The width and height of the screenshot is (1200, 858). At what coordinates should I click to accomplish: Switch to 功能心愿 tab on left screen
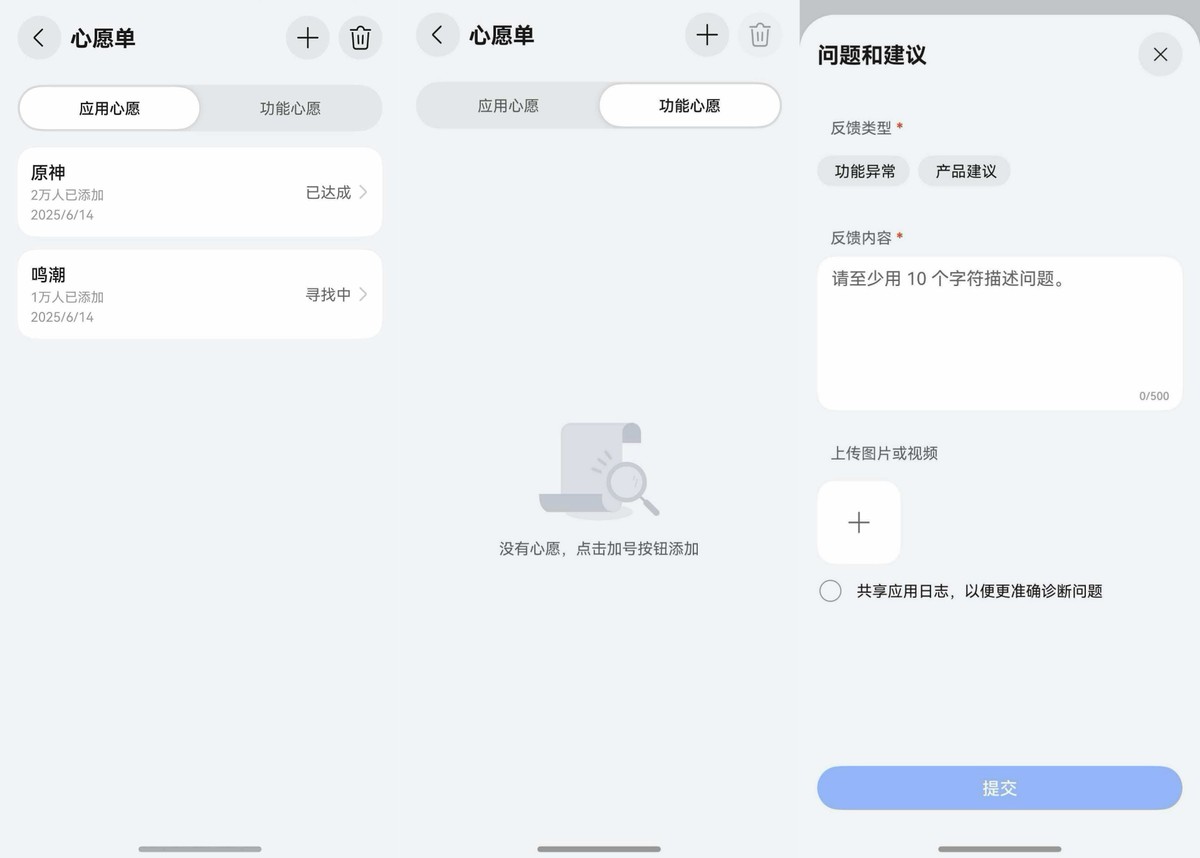pos(290,108)
